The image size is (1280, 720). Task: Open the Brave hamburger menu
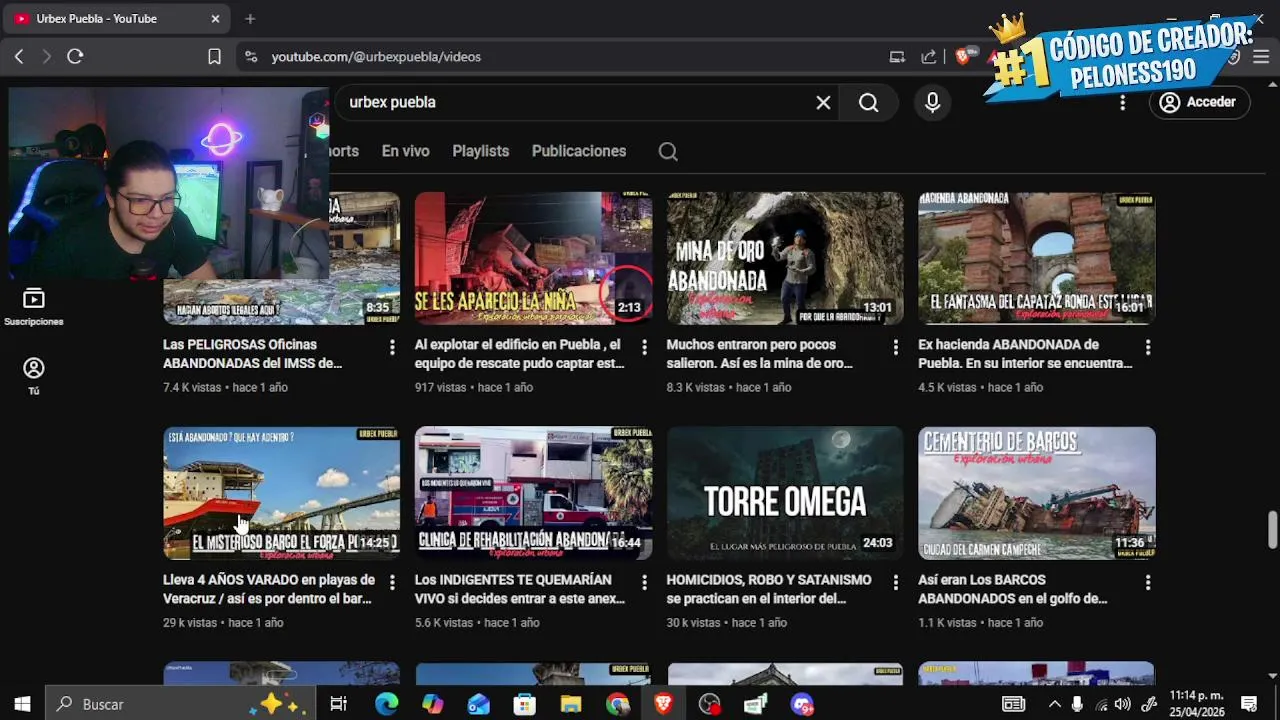1261,57
